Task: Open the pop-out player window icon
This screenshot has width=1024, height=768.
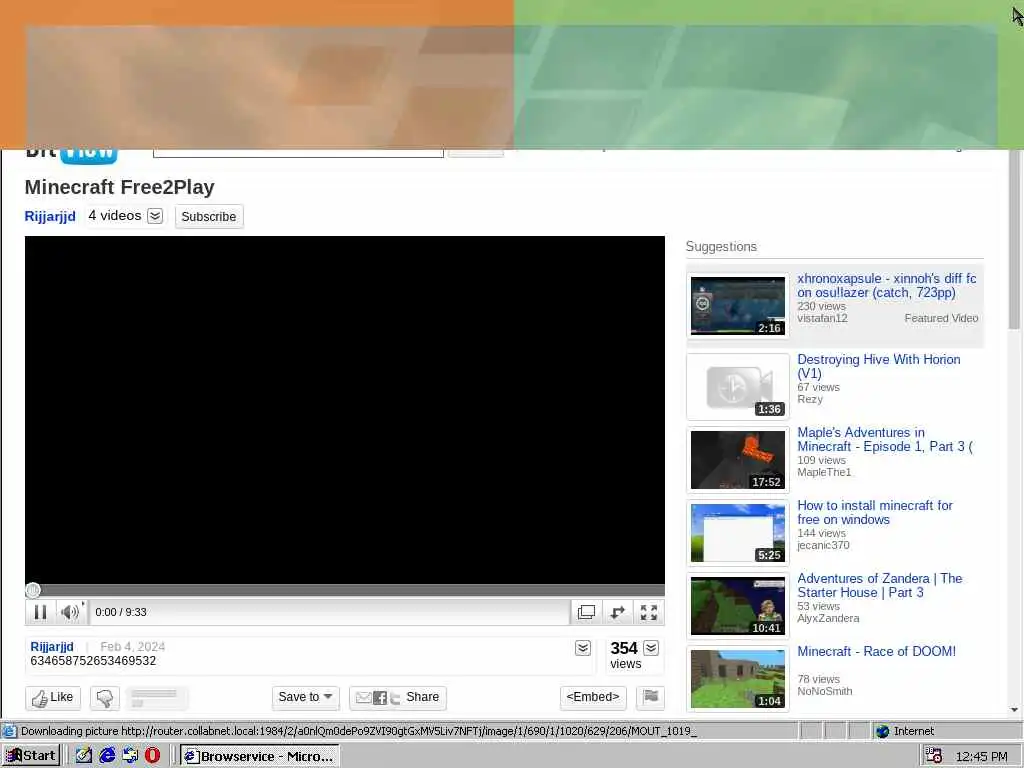Action: tap(586, 612)
